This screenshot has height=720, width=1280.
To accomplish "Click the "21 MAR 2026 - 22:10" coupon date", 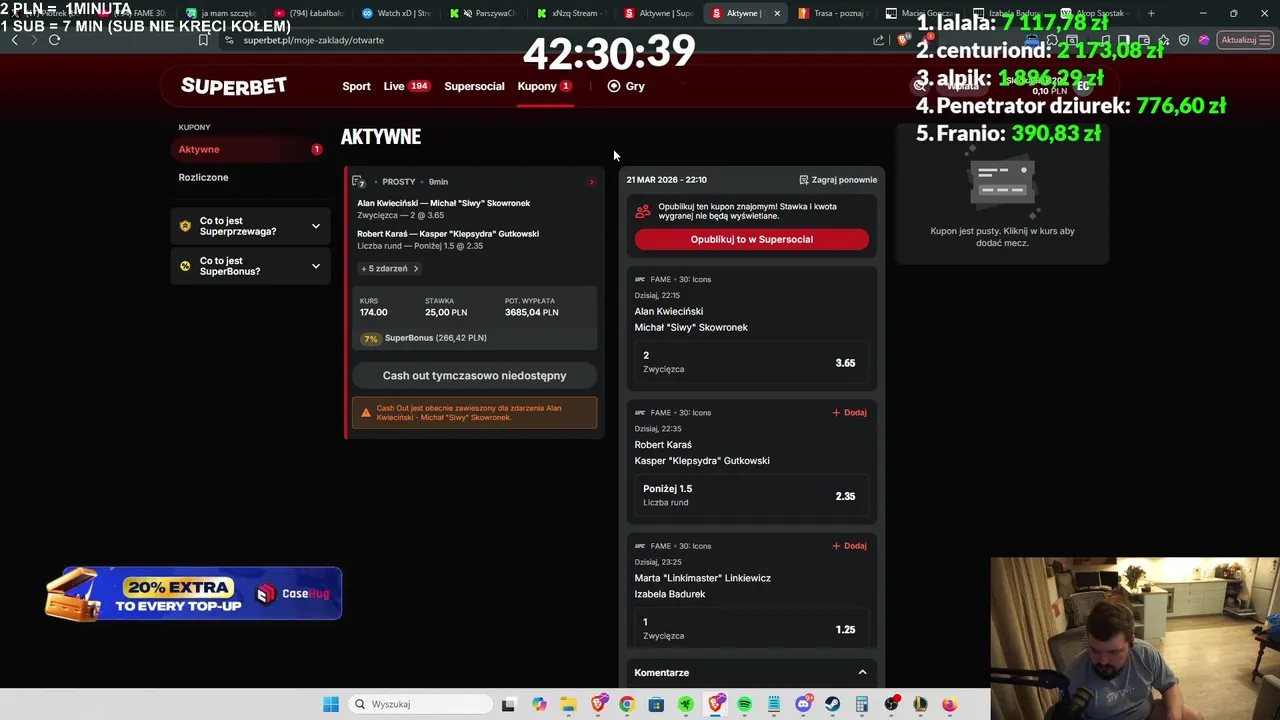I will pyautogui.click(x=667, y=180).
